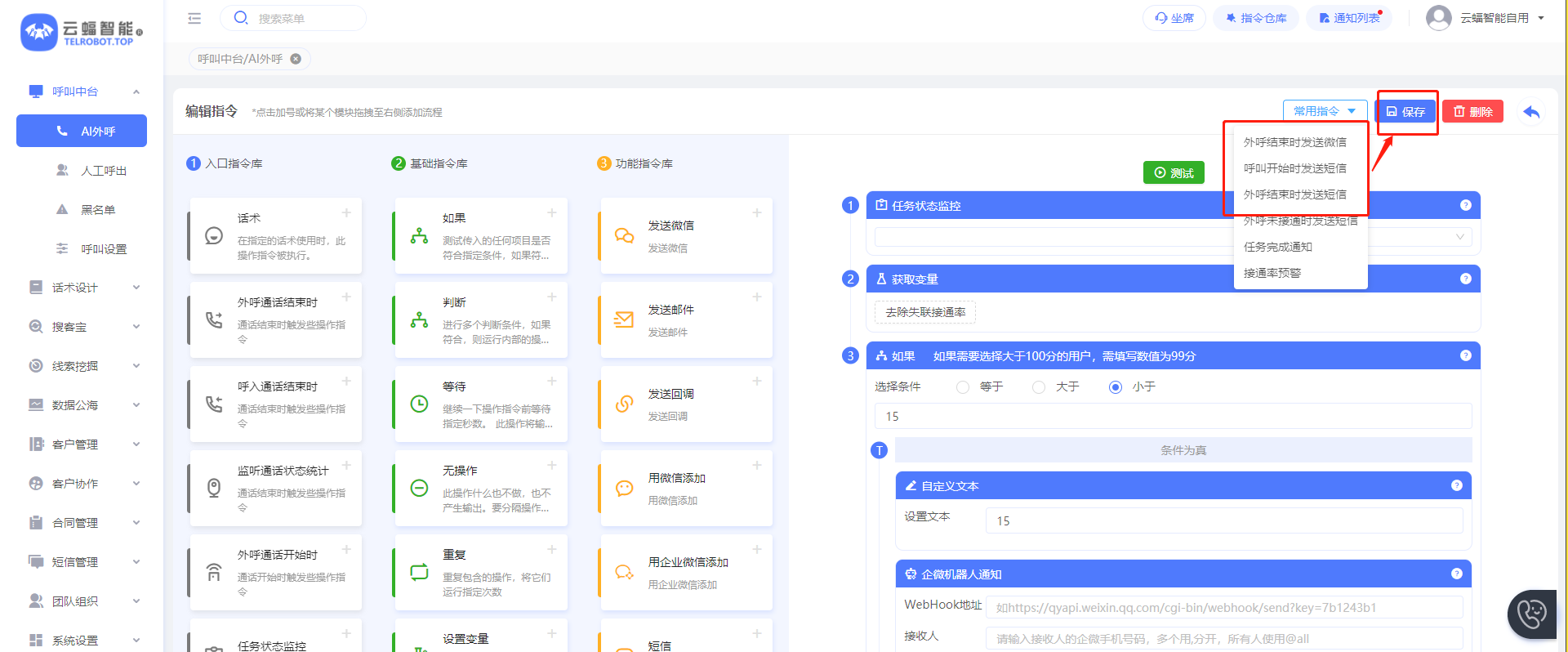Click the green 测试 button
Viewport: 1568px width, 652px height.
(1174, 172)
